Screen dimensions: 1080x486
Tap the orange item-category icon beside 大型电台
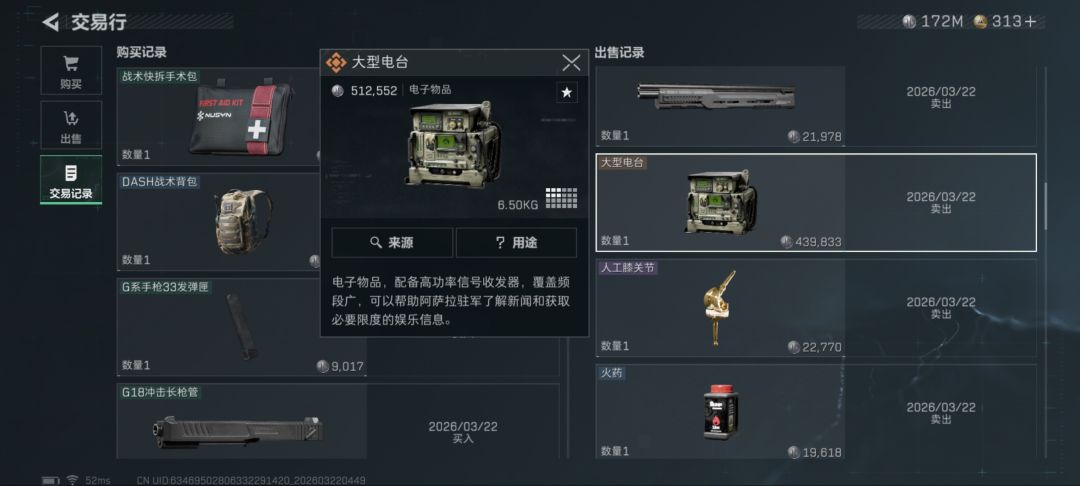click(x=336, y=63)
